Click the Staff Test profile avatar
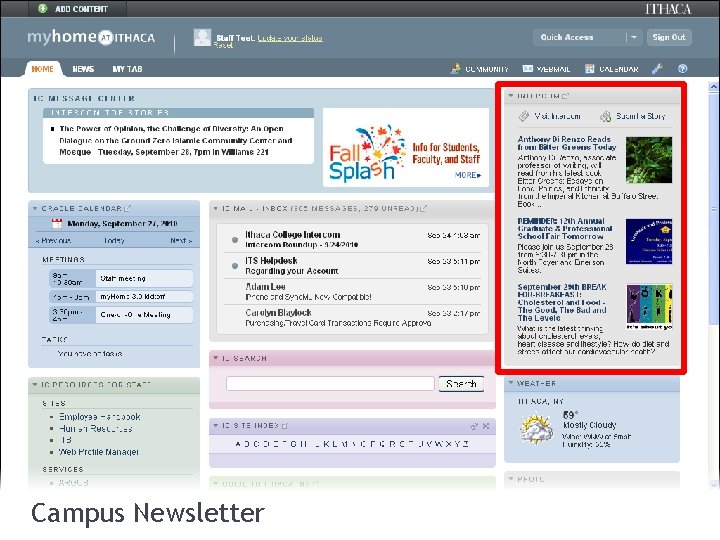720x540 pixels. 202,37
